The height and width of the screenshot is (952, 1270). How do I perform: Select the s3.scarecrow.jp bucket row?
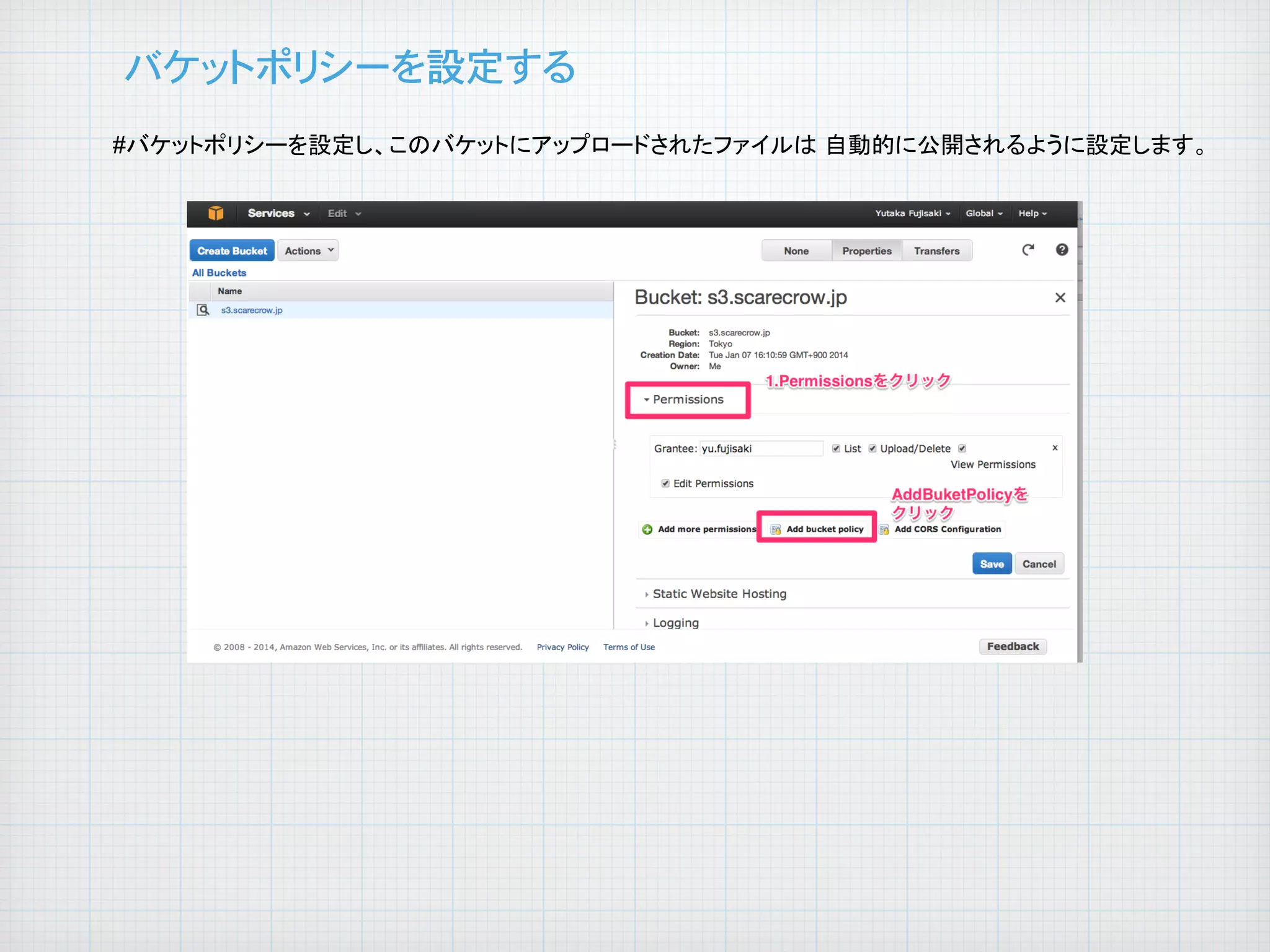(401, 310)
